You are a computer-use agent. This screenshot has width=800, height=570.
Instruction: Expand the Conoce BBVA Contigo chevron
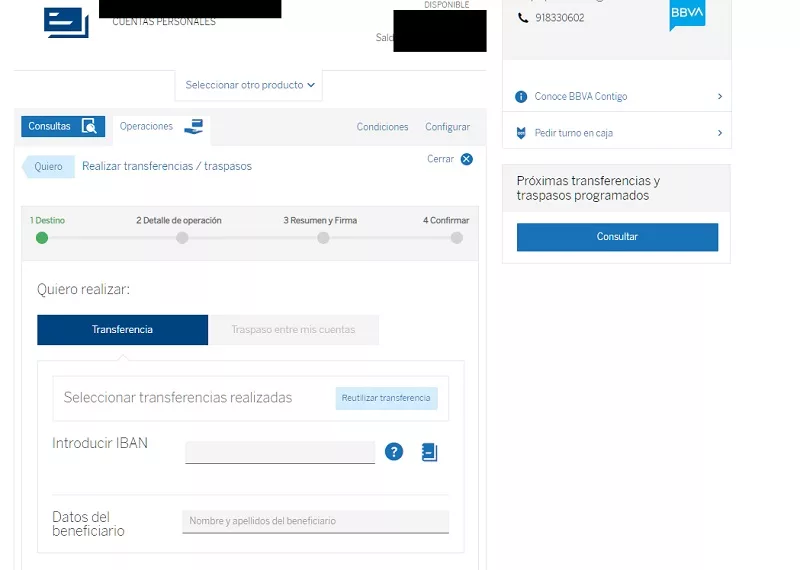click(x=720, y=97)
